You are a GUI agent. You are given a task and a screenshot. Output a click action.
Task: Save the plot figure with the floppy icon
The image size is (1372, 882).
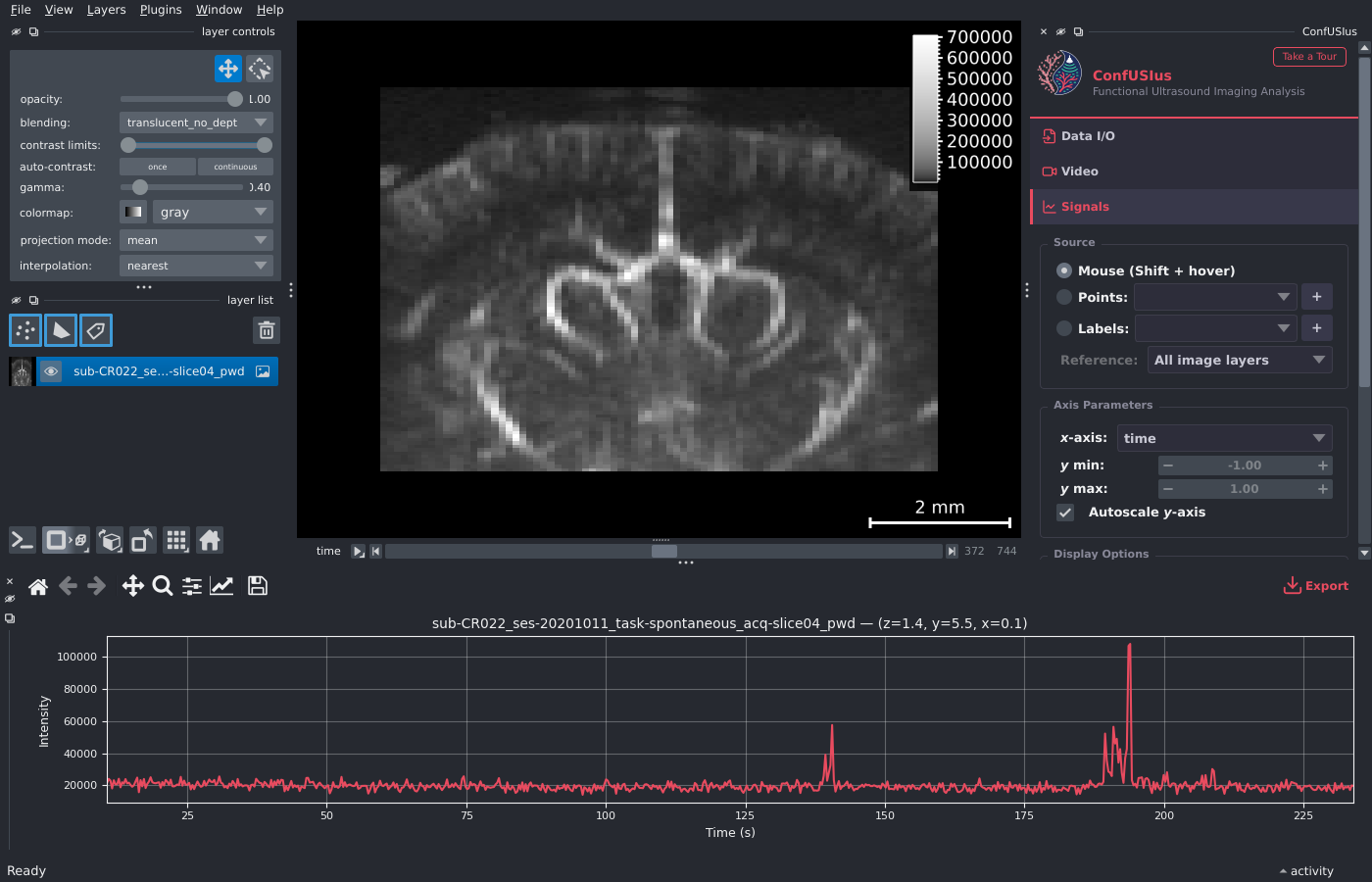tap(258, 586)
